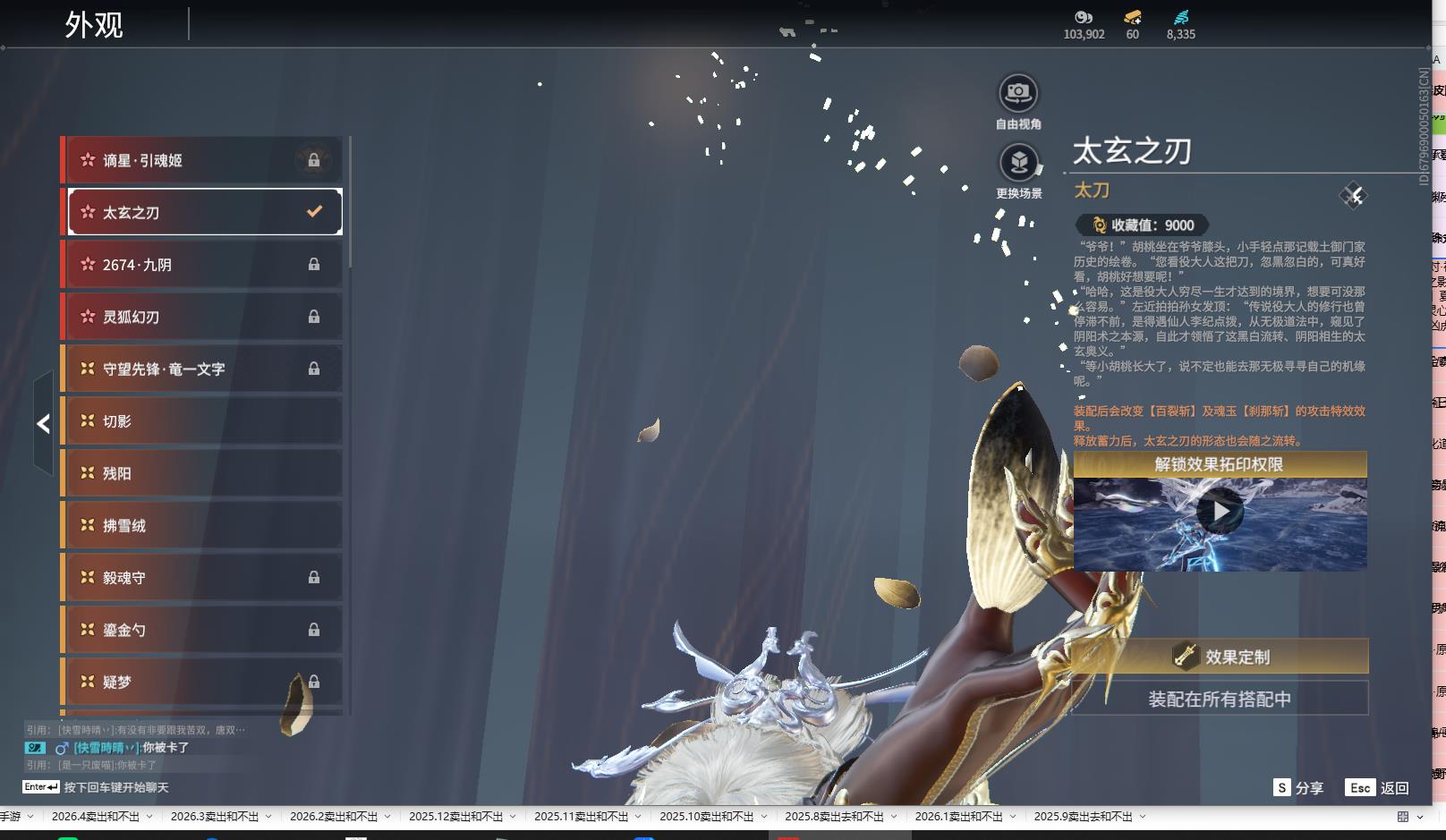Select the checked 太玄之刃 skin

coord(205,212)
